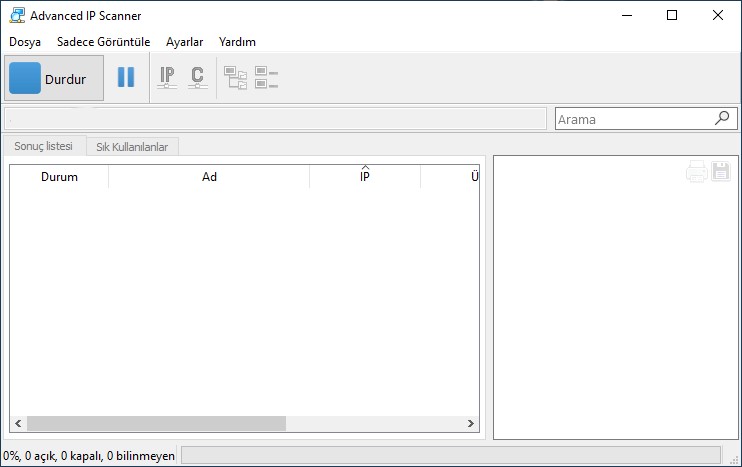The width and height of the screenshot is (742, 467).
Task: Open the Sadece Görüntüle menu
Action: tap(104, 42)
